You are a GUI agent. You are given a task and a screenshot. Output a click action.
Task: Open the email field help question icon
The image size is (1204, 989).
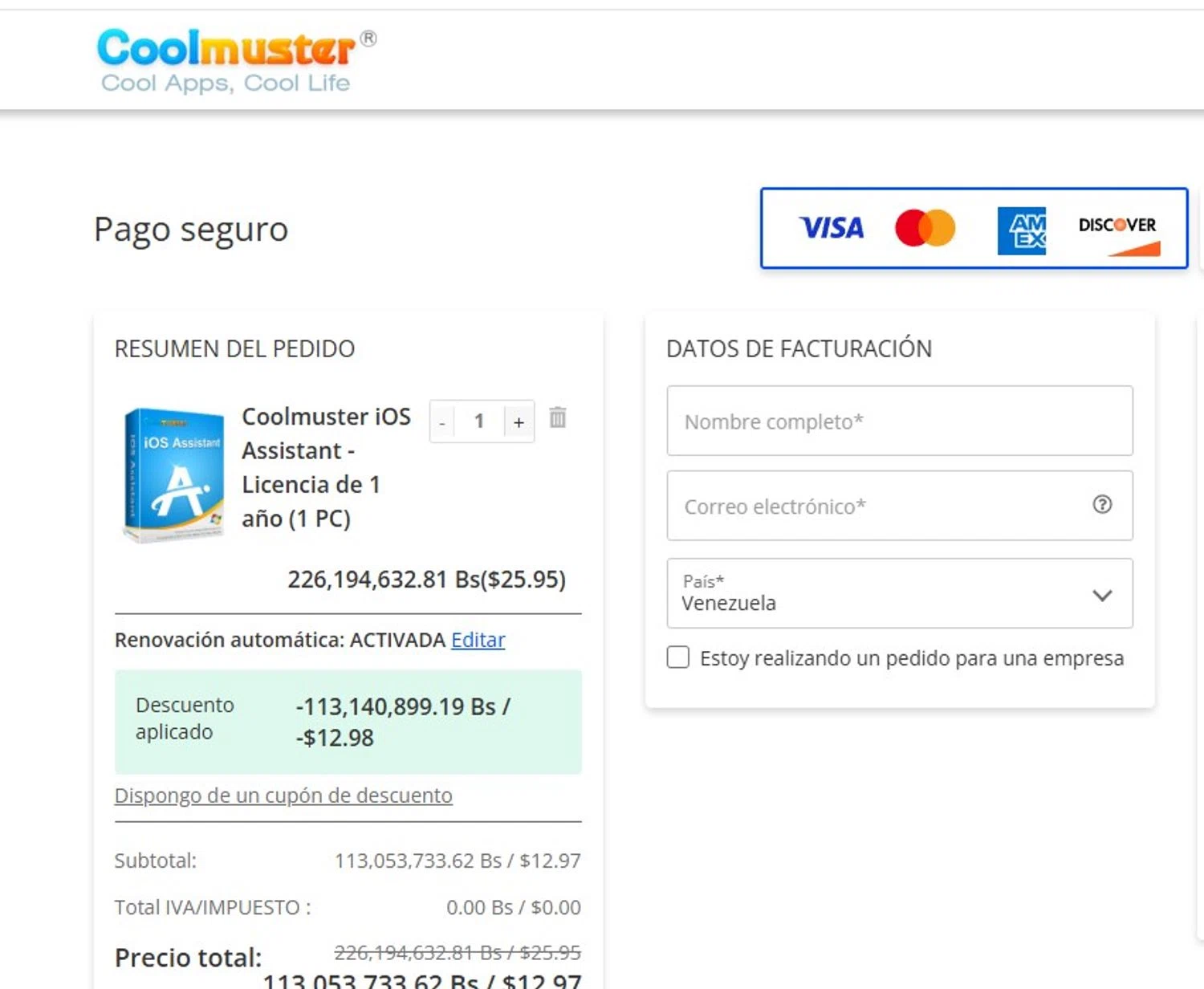pos(1102,504)
